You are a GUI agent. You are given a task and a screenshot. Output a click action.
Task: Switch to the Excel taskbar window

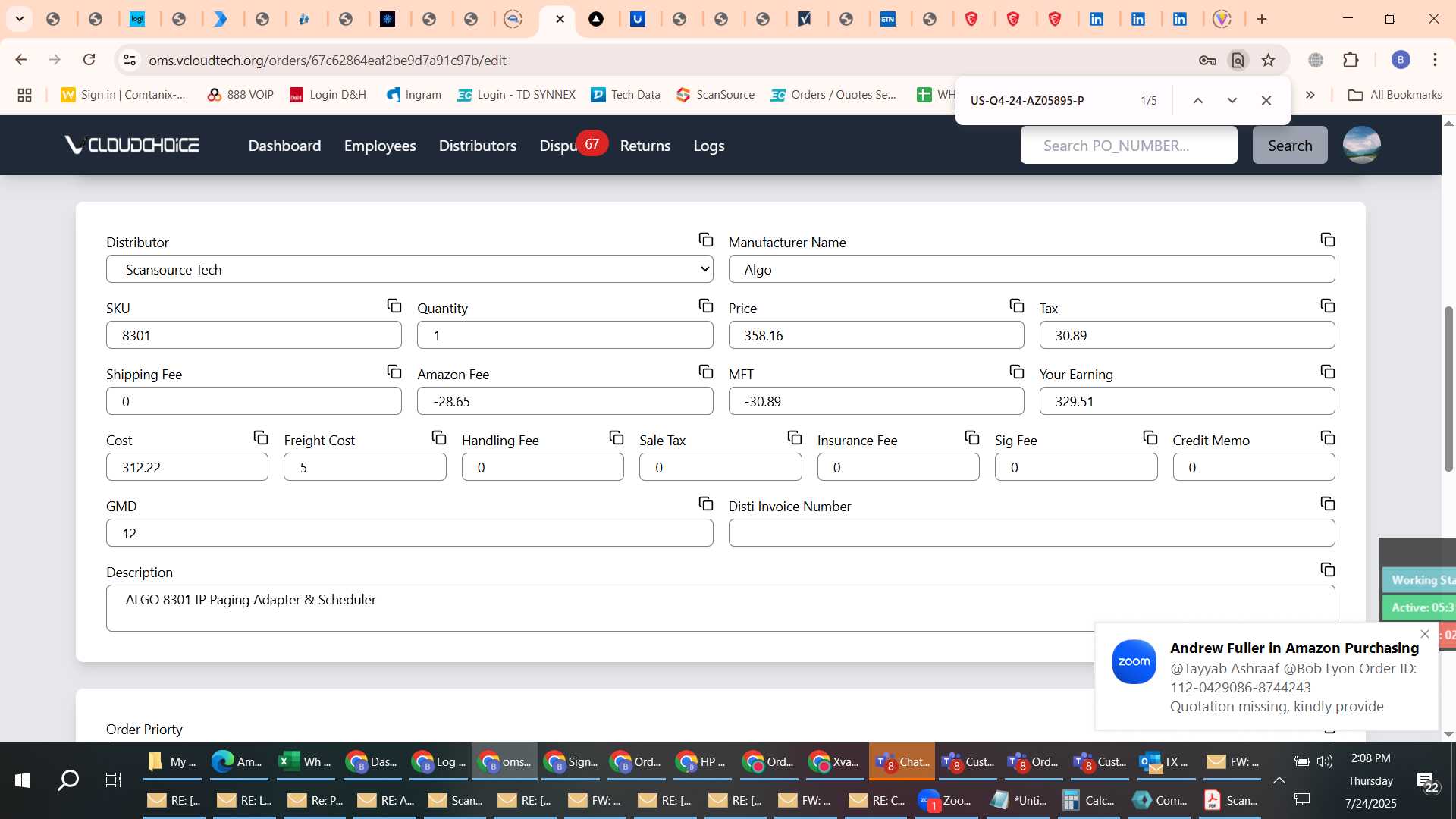(x=306, y=761)
